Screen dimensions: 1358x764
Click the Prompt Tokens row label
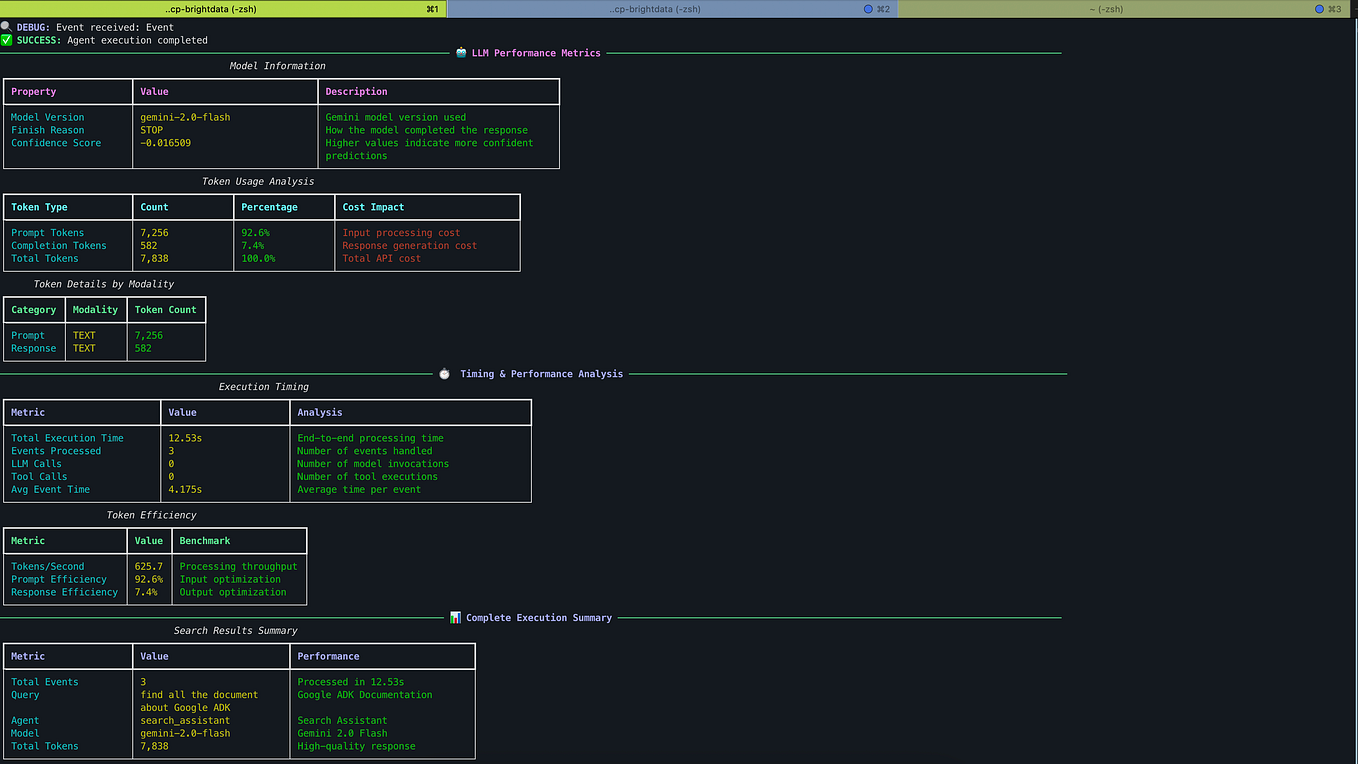pos(45,232)
